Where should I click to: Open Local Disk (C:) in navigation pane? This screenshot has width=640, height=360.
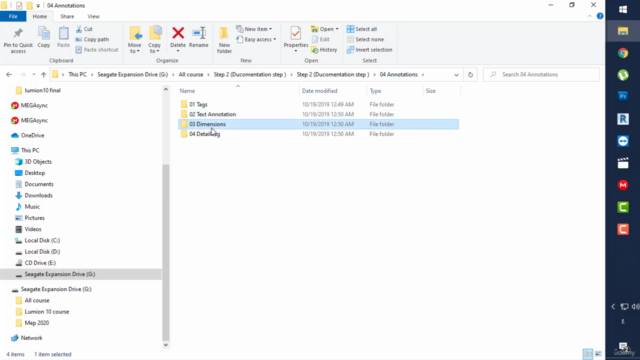[42, 240]
